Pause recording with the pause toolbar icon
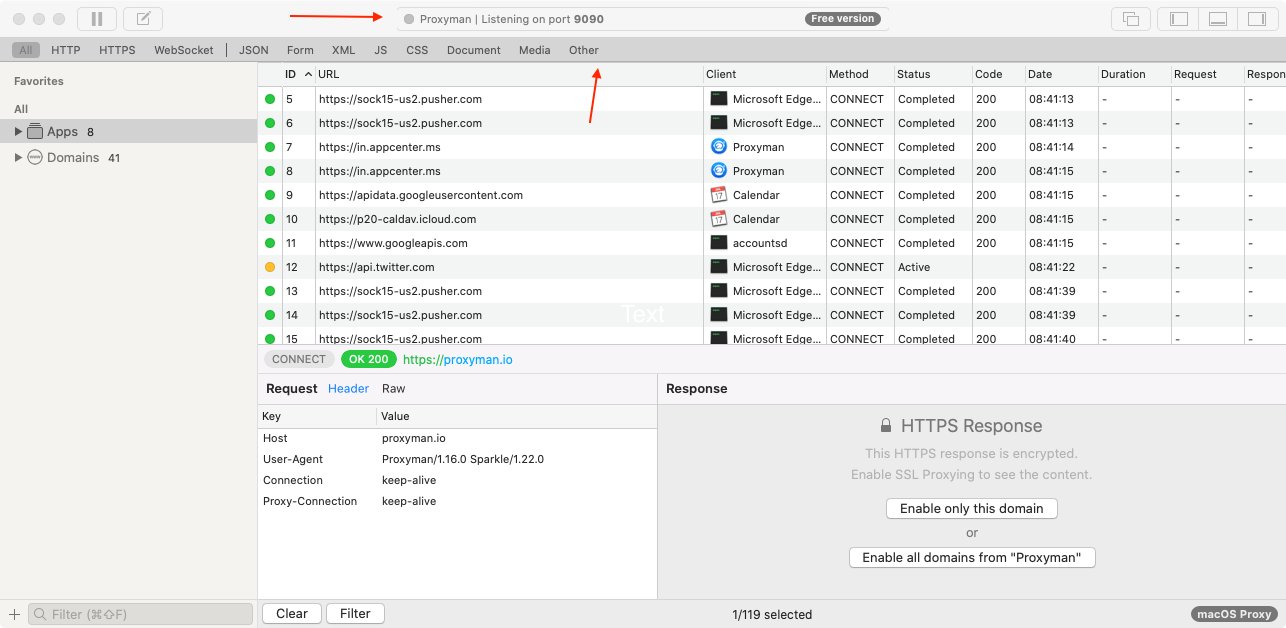The height and width of the screenshot is (628, 1286). tap(96, 18)
